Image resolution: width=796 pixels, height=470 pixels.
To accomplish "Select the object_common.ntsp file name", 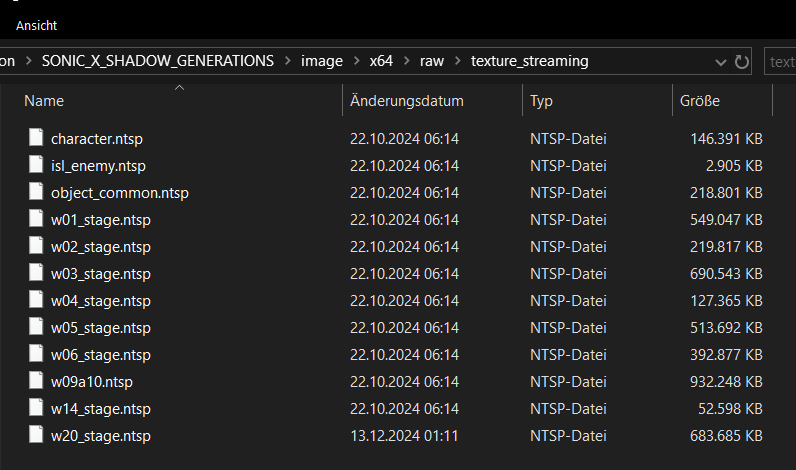I will [120, 193].
